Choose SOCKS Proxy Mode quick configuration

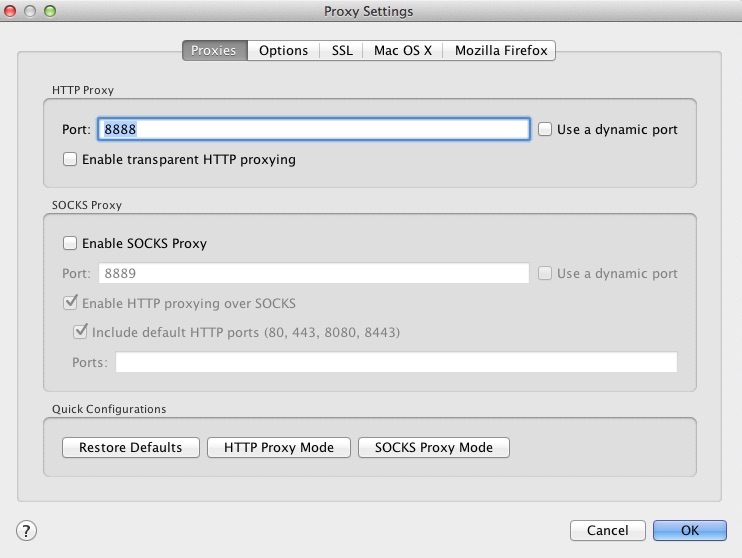(434, 447)
